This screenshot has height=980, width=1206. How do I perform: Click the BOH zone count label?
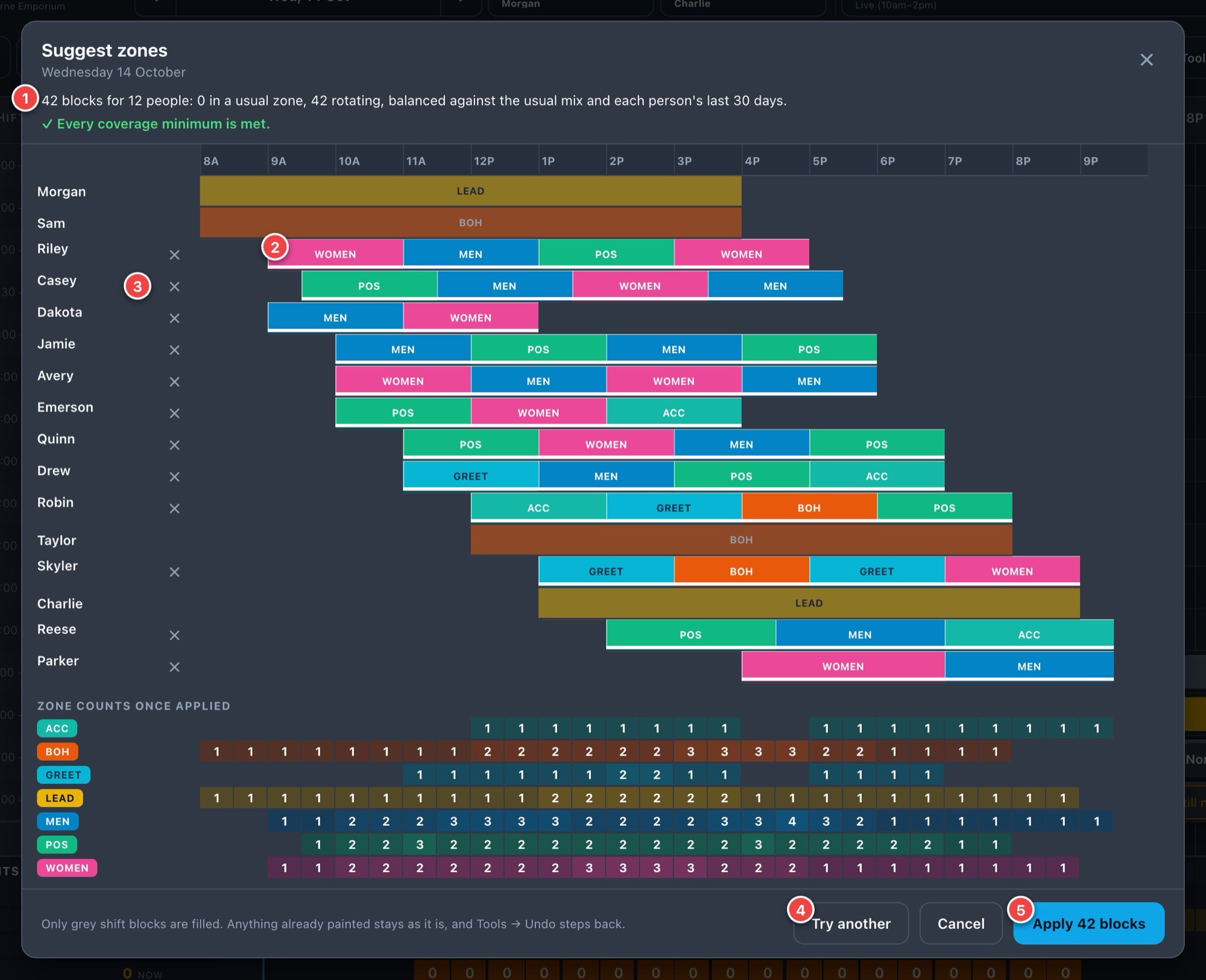[57, 752]
